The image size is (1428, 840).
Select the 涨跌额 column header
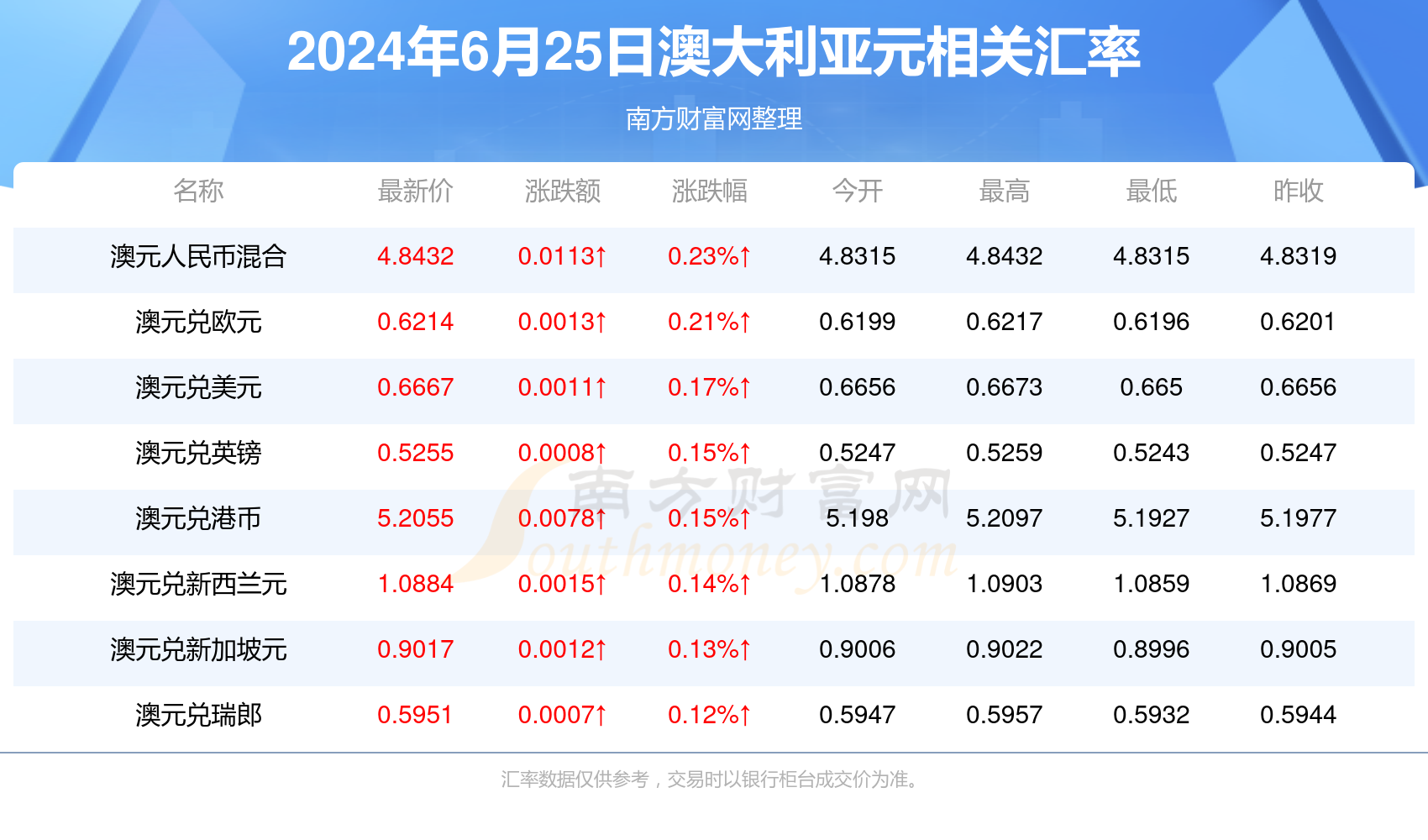coord(563,191)
